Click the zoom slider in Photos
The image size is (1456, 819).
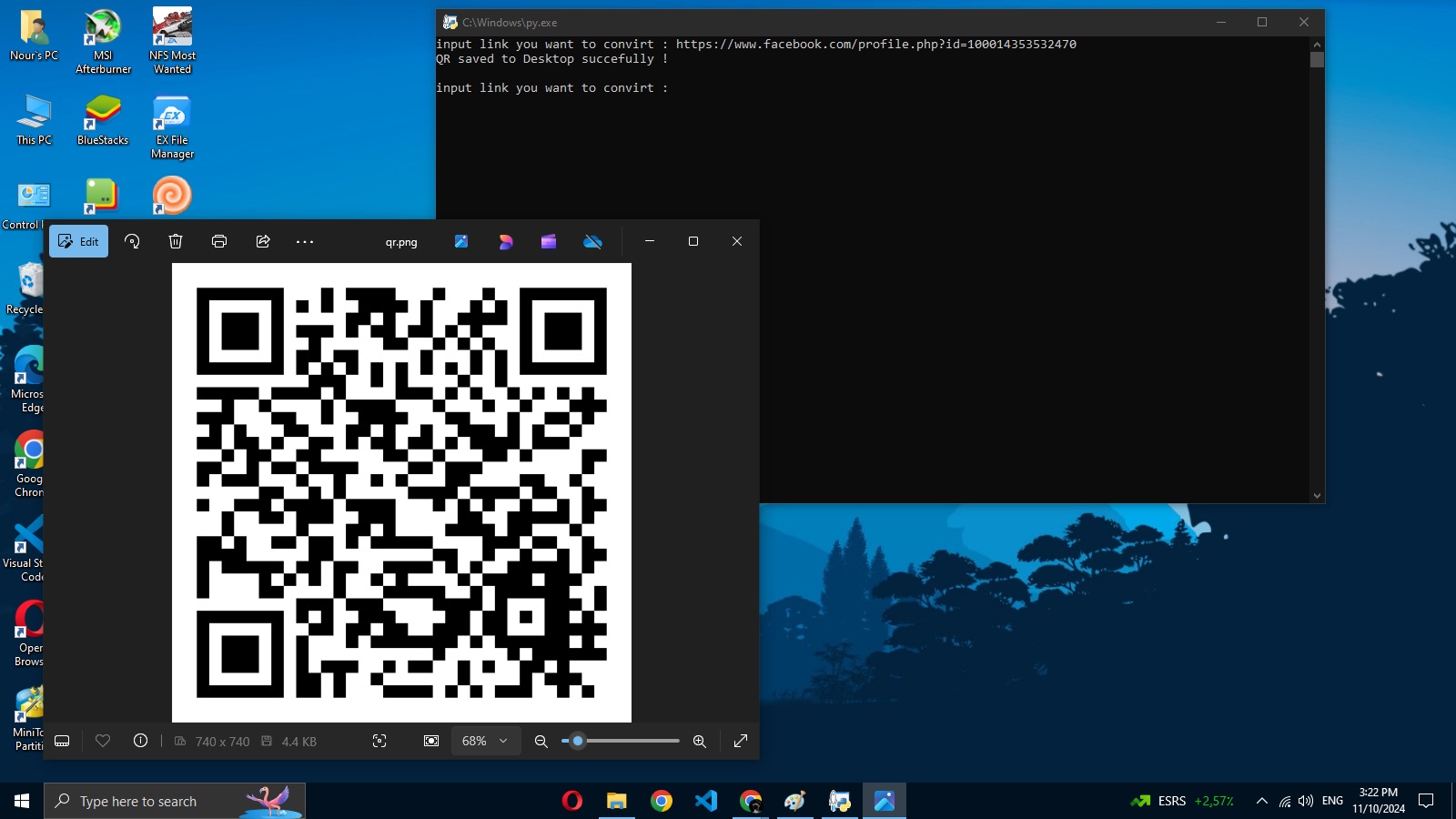pyautogui.click(x=621, y=741)
